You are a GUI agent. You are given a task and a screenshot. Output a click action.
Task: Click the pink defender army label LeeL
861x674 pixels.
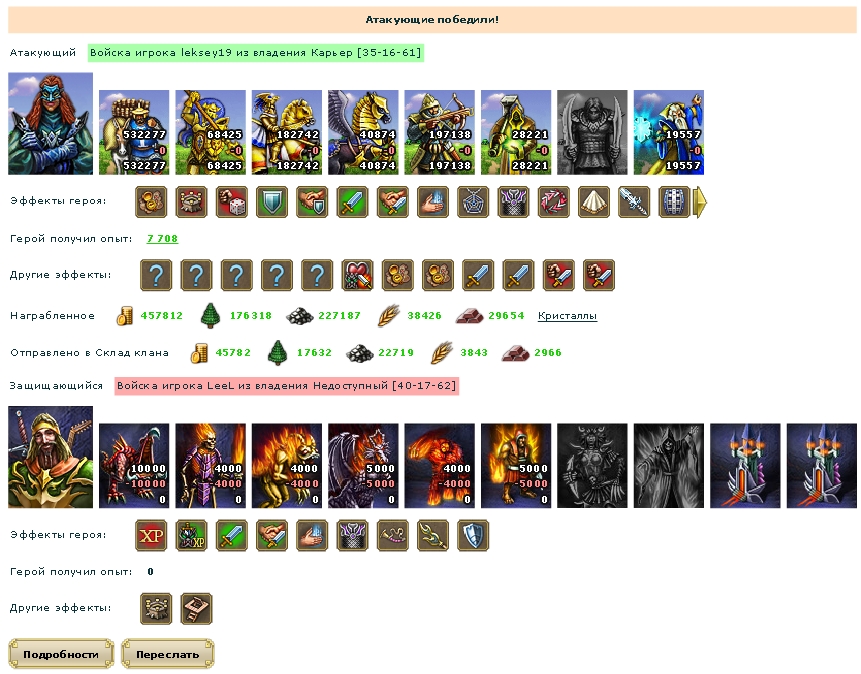[287, 386]
